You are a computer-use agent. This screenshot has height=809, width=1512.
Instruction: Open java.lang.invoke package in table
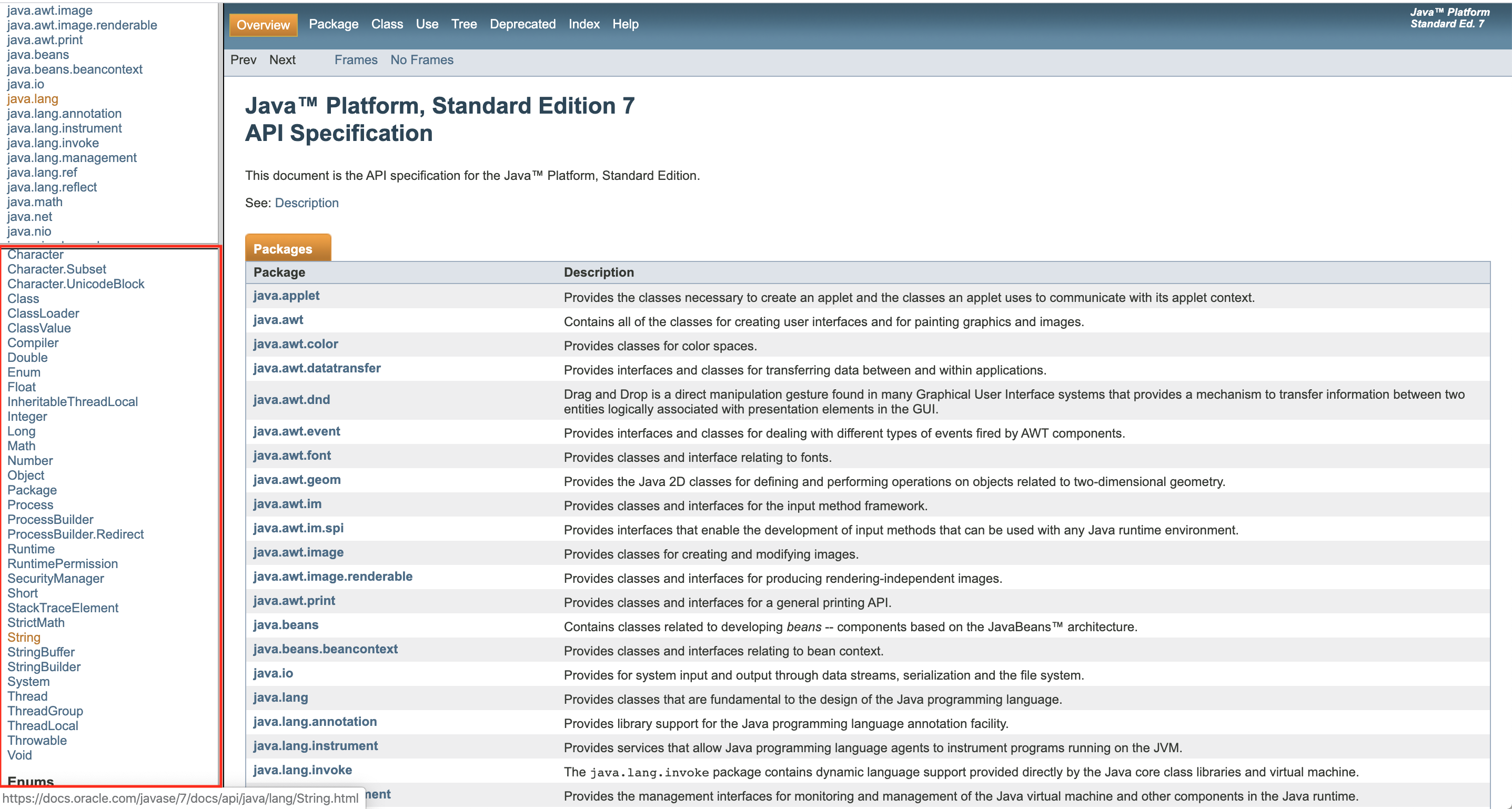click(x=303, y=770)
